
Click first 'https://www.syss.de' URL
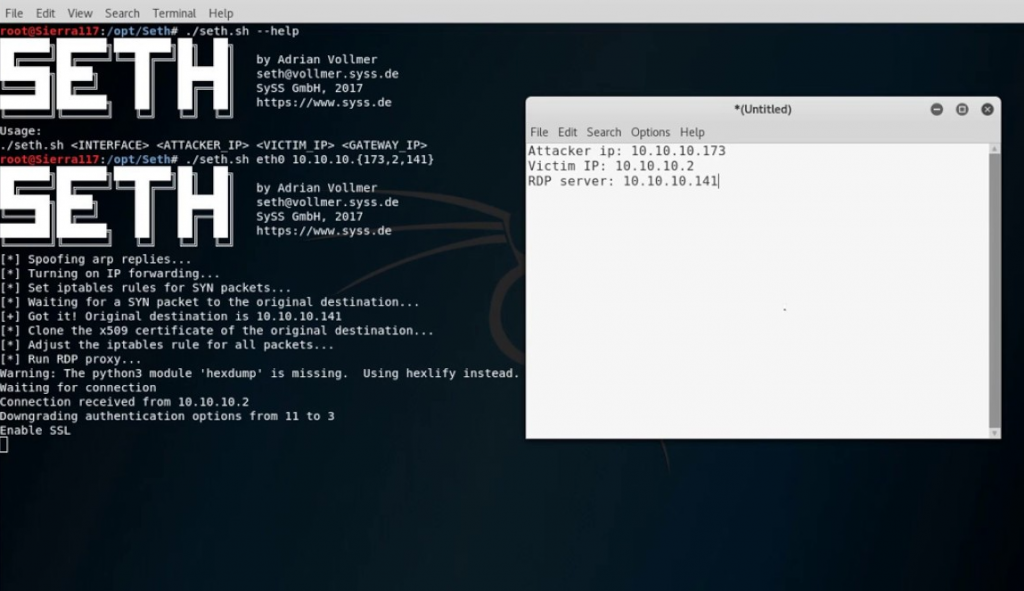pyautogui.click(x=324, y=103)
